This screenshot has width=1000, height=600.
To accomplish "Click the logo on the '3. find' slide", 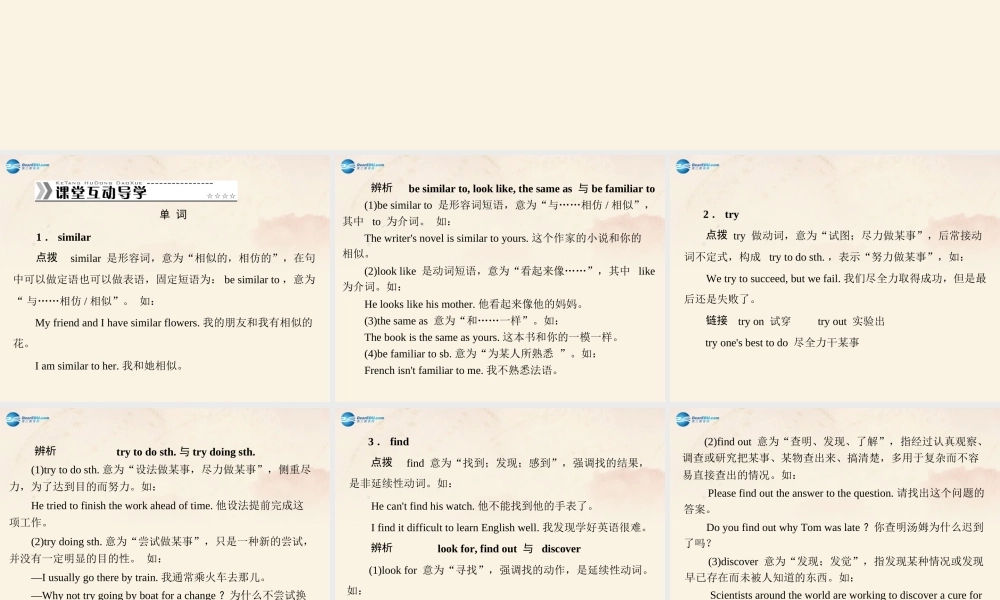I will point(362,419).
